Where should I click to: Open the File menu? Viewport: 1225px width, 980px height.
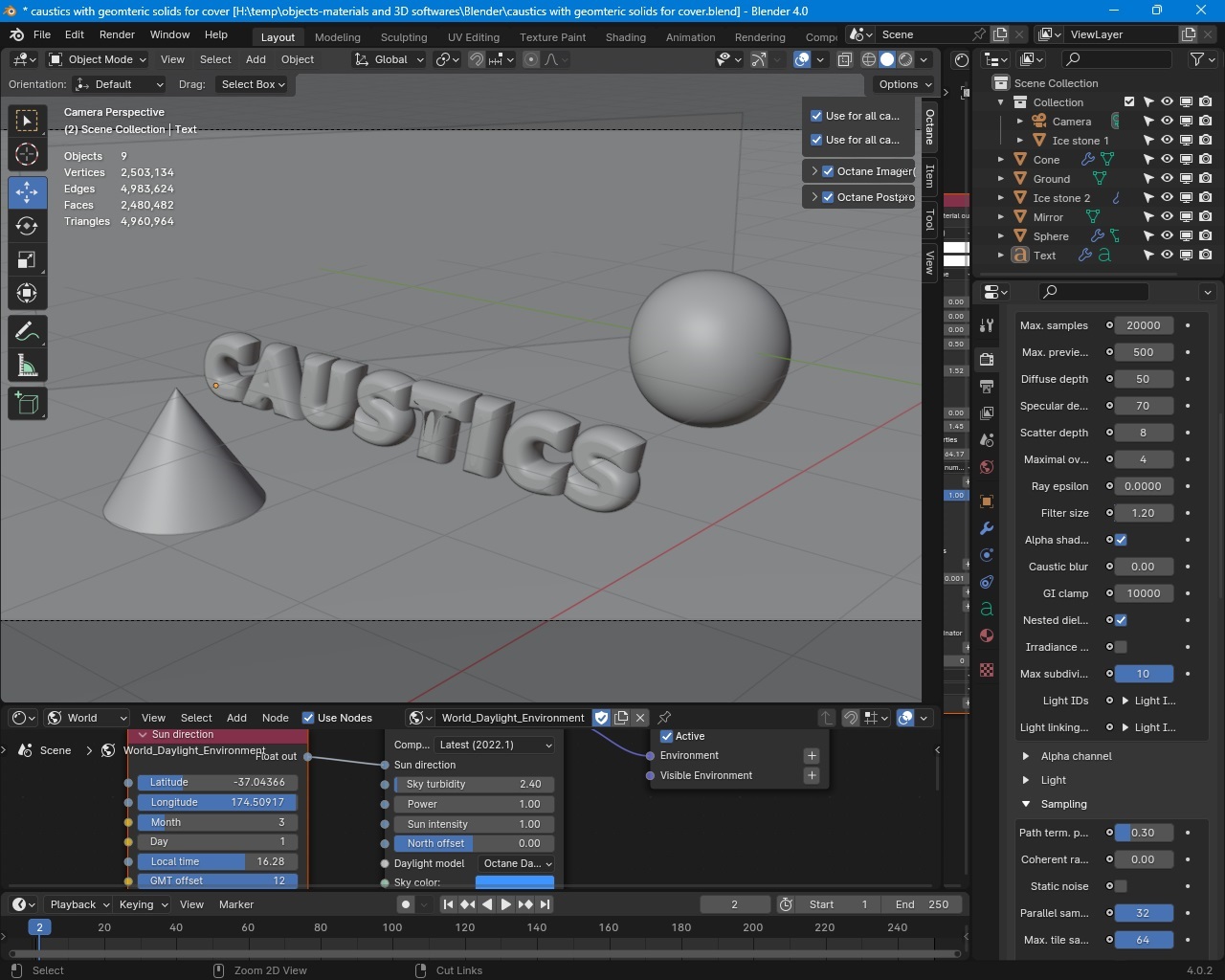42,34
